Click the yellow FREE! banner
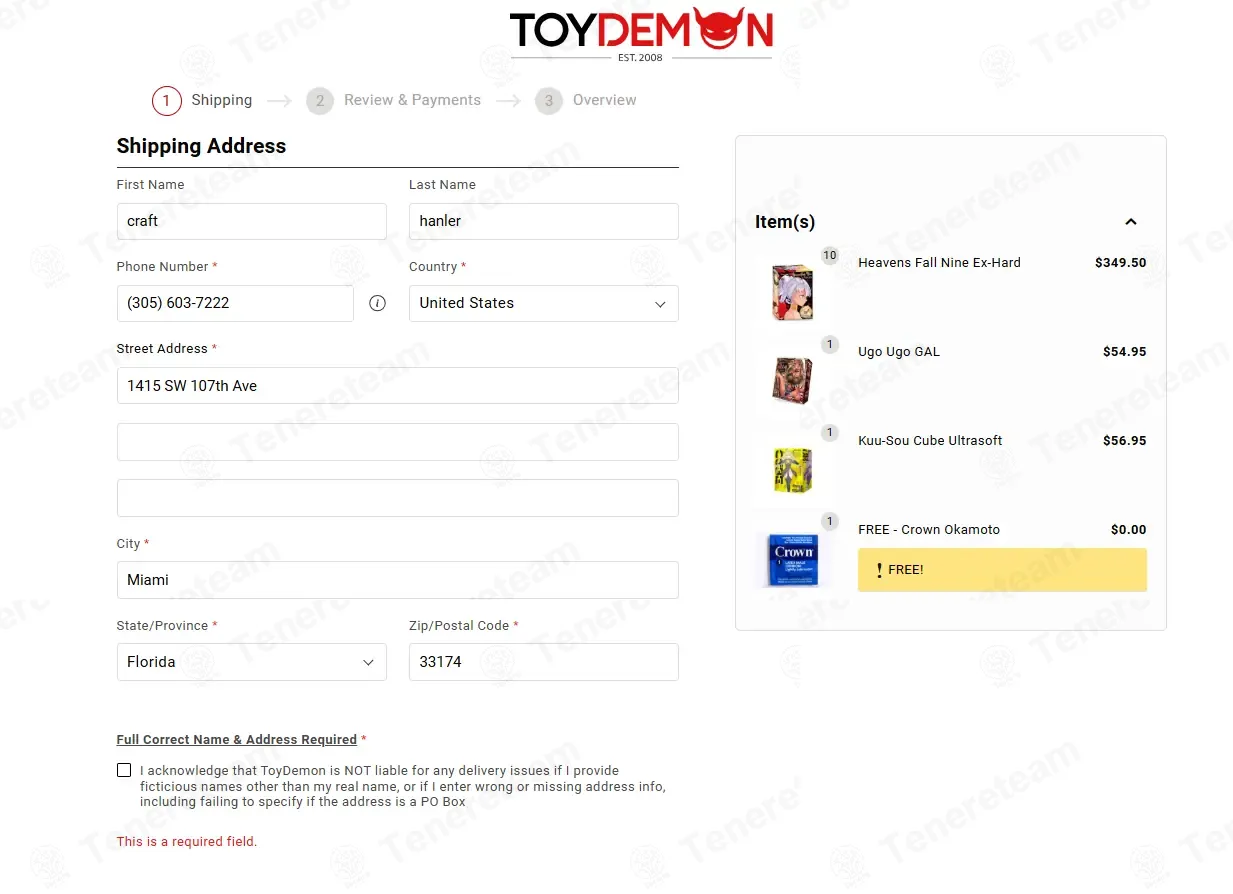1233x894 pixels. point(1001,570)
